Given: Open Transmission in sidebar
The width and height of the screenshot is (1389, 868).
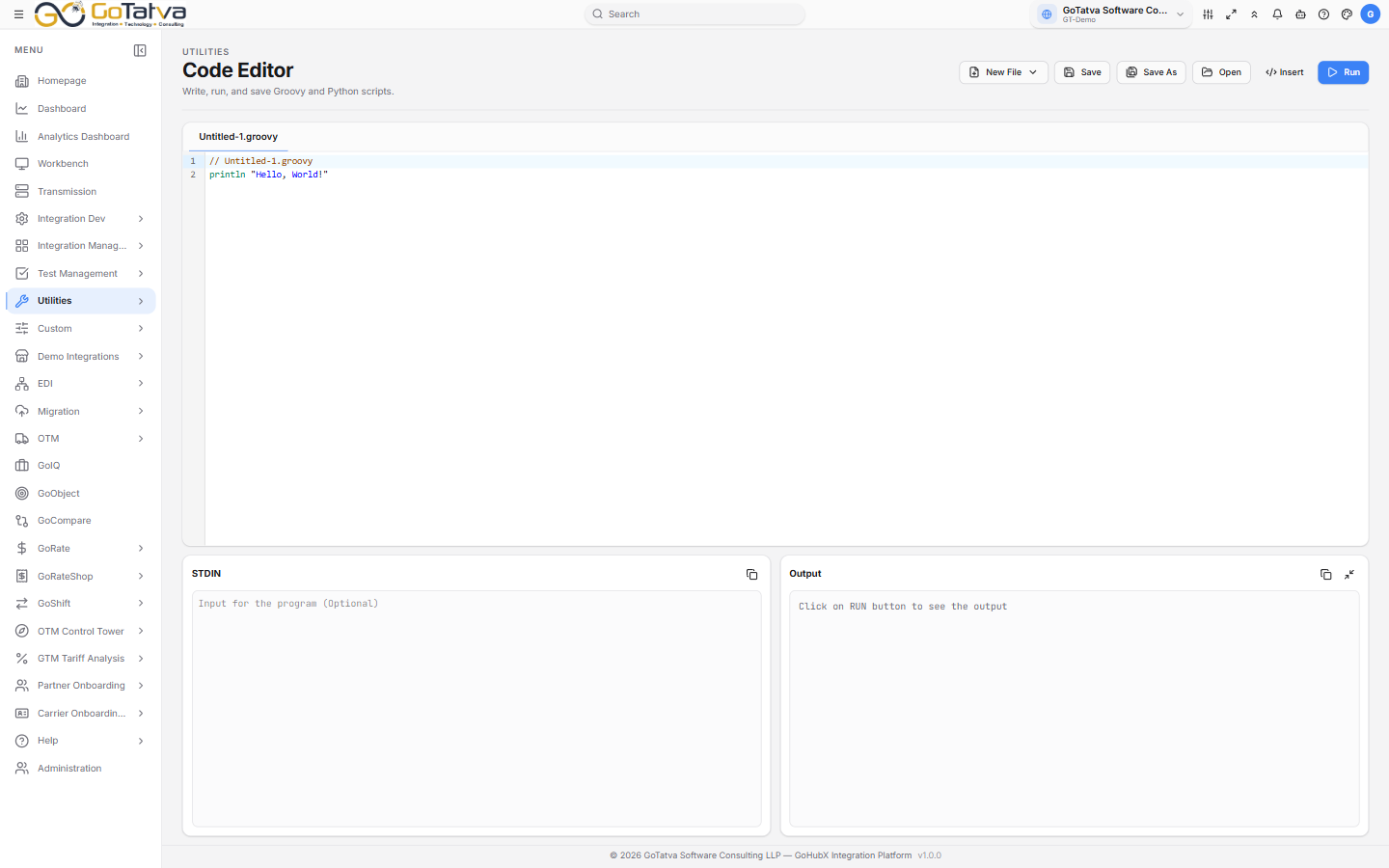Looking at the screenshot, I should pyautogui.click(x=81, y=192).
